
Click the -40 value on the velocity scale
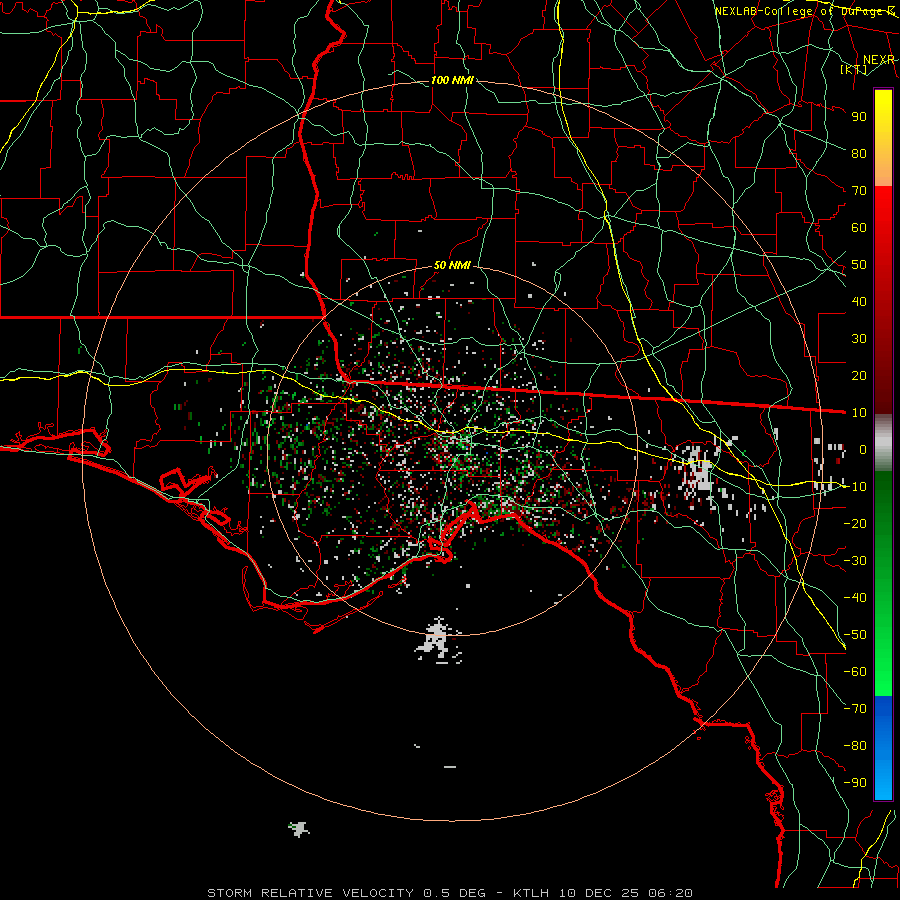click(x=855, y=598)
